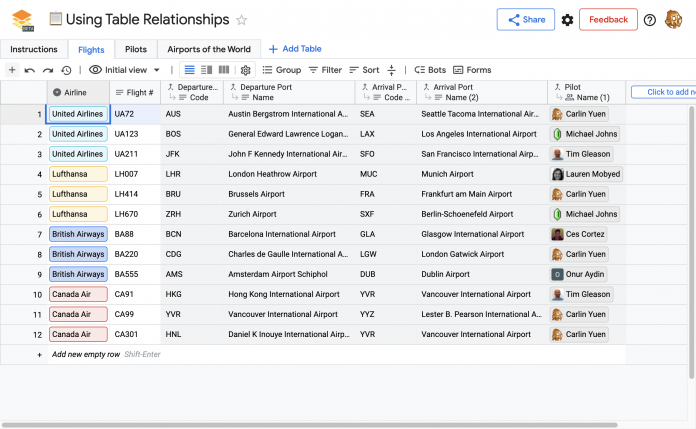This screenshot has width=696, height=429.
Task: Open view settings gear in toolbar
Action: coord(246,70)
